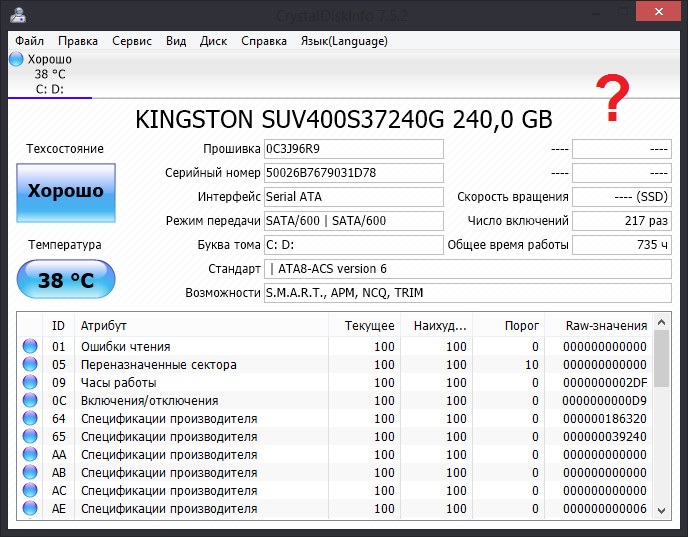This screenshot has height=537, width=688.
Task: Click the Техсостояние label
Action: point(65,149)
